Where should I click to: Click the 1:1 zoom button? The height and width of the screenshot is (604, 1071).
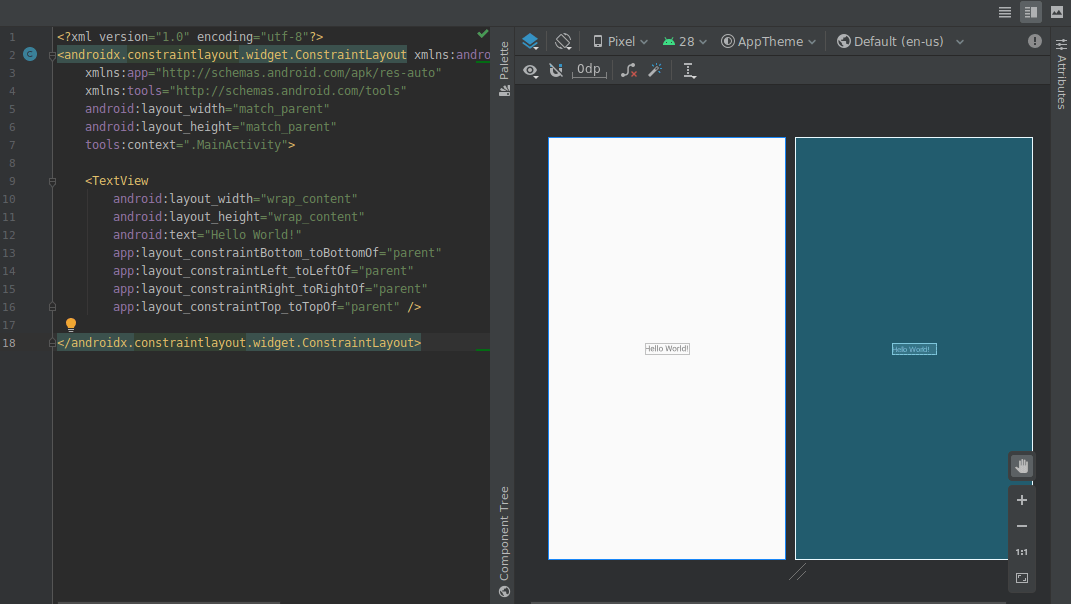pyautogui.click(x=1021, y=551)
